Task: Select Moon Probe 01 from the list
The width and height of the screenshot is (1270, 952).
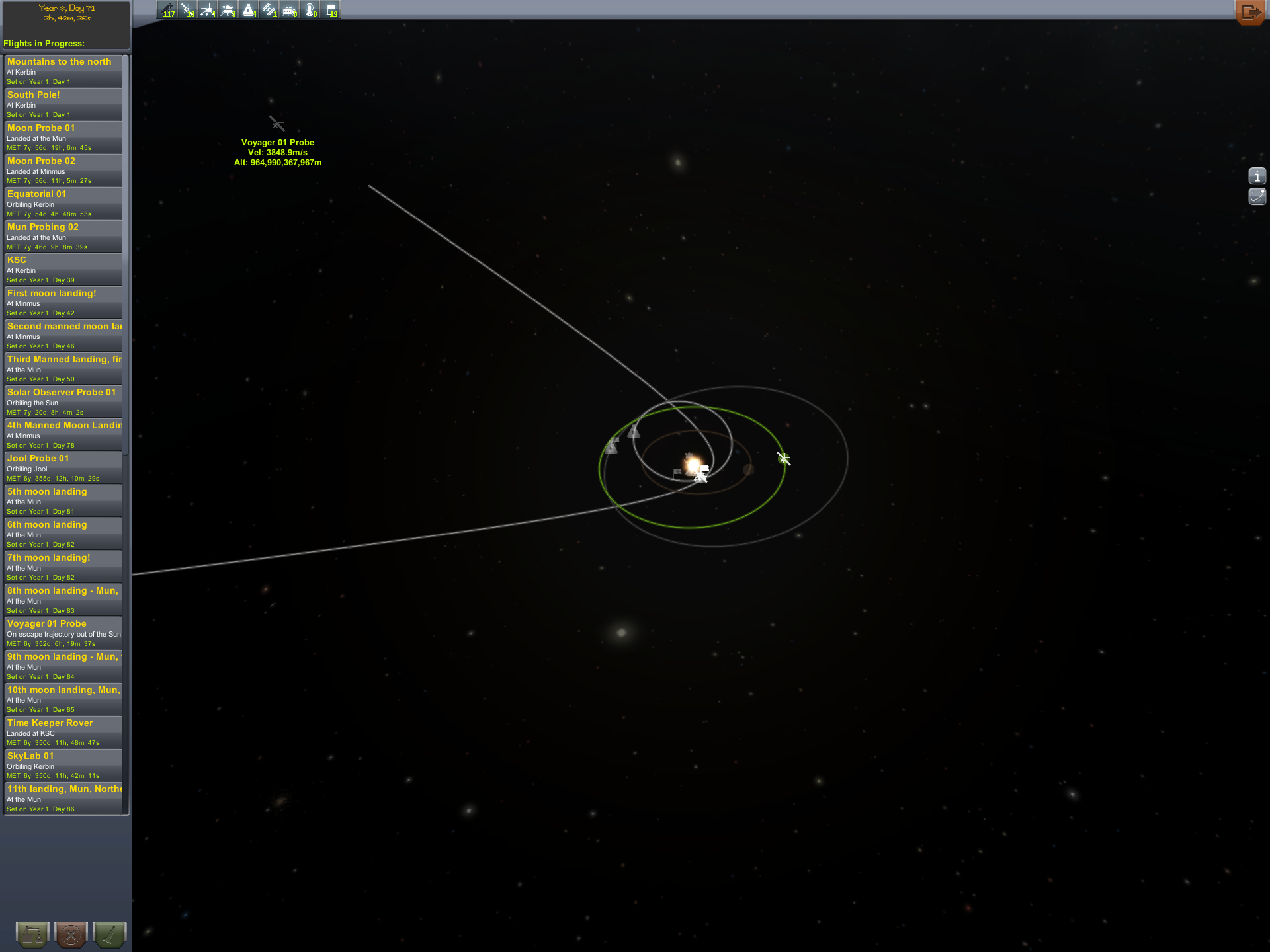Action: 63,138
